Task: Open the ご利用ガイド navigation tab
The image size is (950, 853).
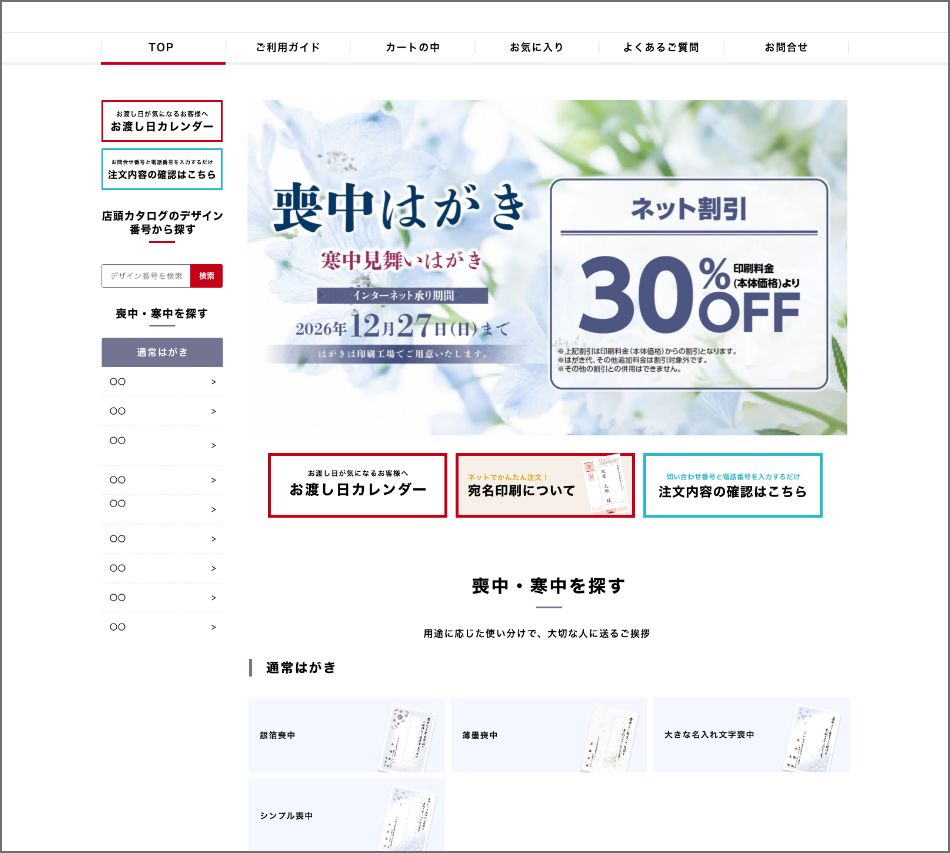Action: tap(288, 47)
